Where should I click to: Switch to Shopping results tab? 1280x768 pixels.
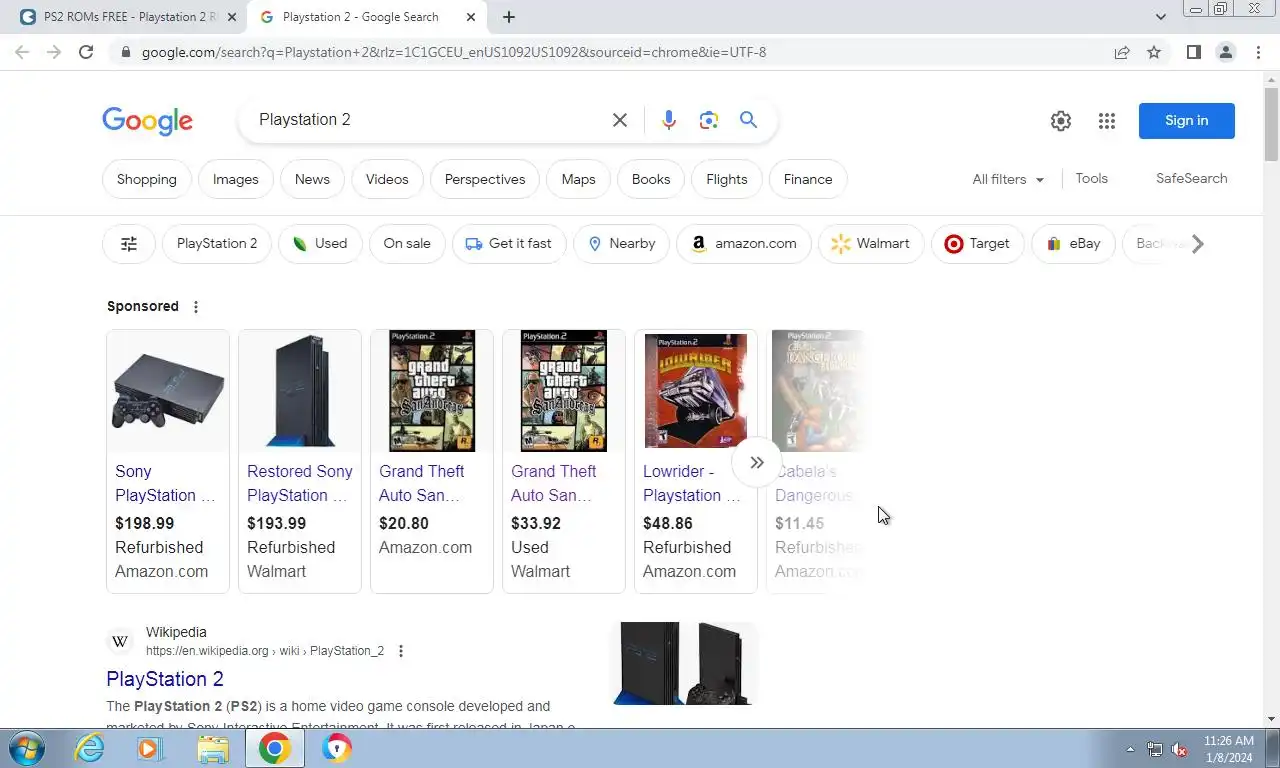pos(147,180)
